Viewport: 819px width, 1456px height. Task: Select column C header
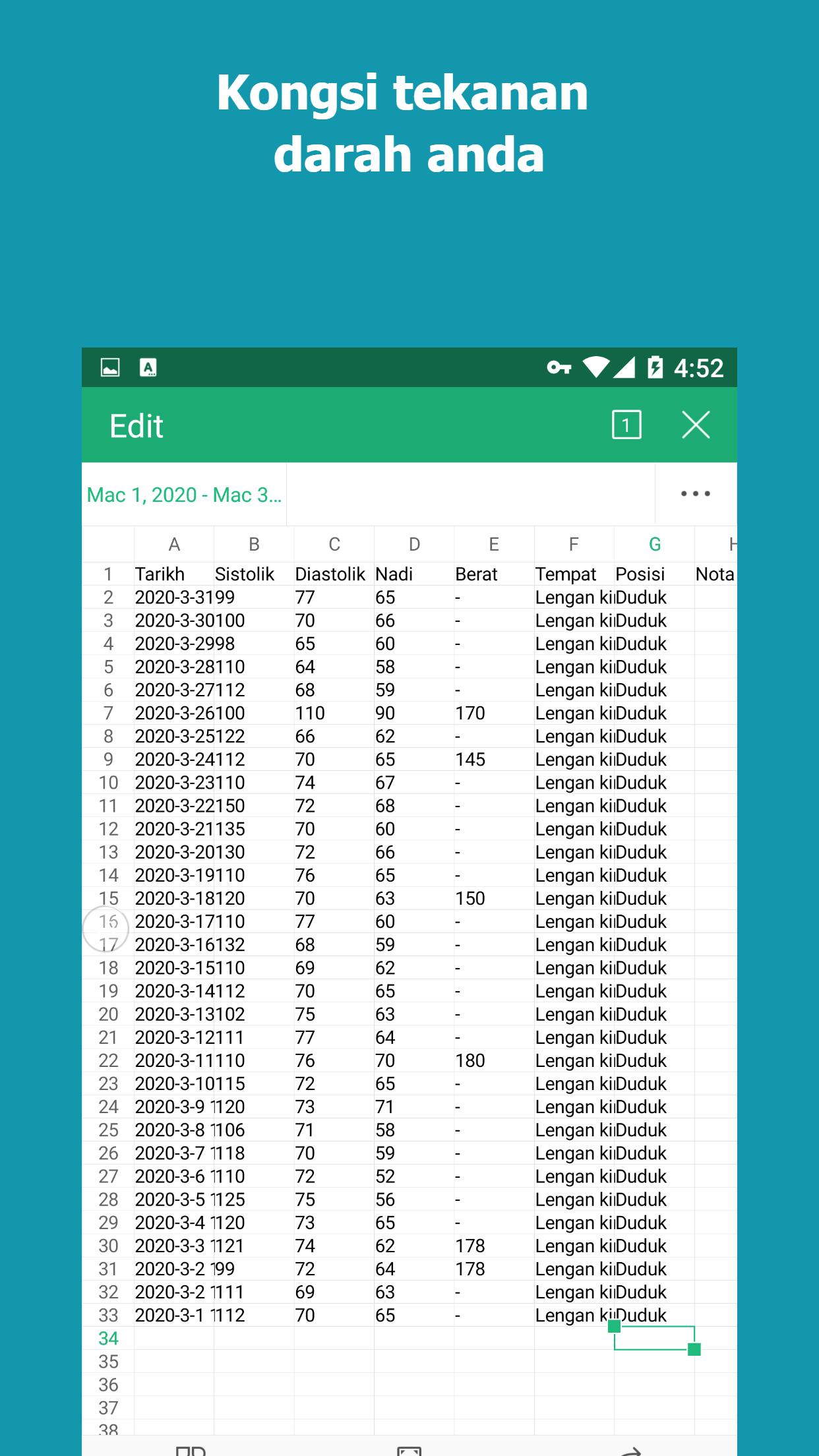334,544
